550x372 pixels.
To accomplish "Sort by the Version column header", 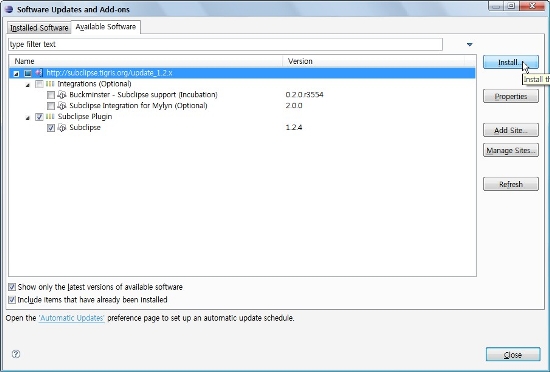I will pyautogui.click(x=374, y=61).
